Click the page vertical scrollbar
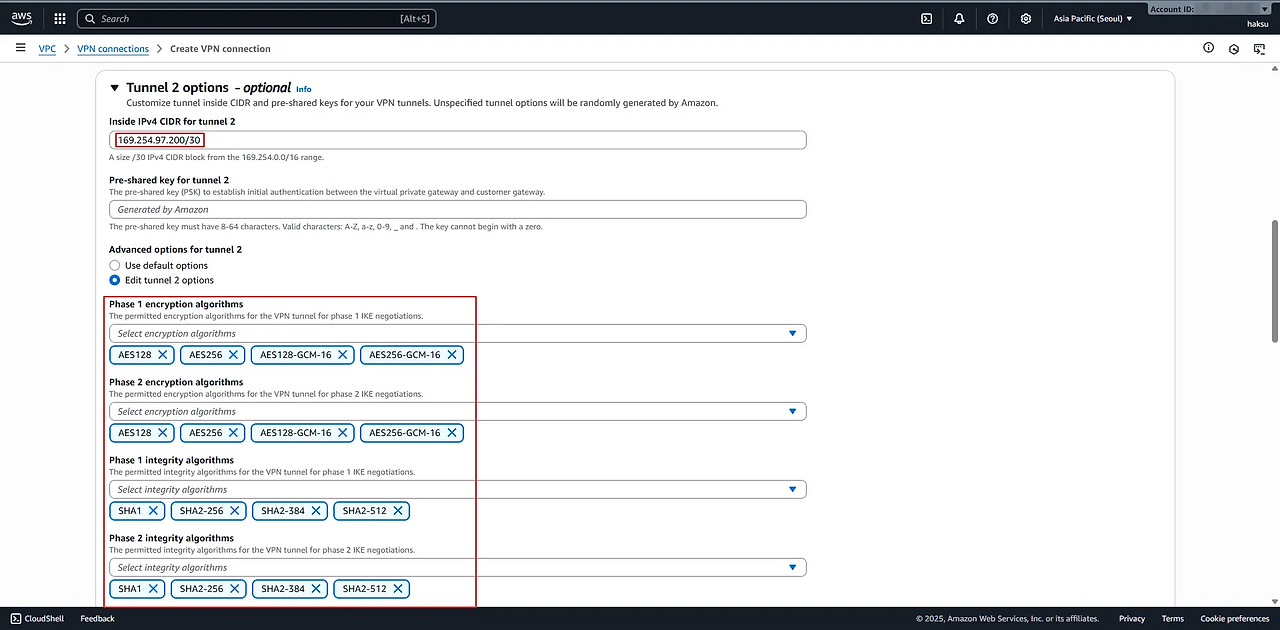This screenshot has width=1280, height=630. coord(1274,280)
